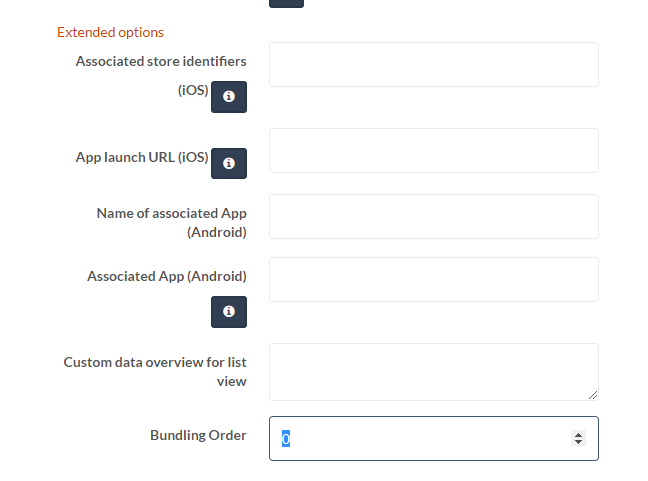
Task: Click the Extended options heading
Action: pyautogui.click(x=110, y=32)
